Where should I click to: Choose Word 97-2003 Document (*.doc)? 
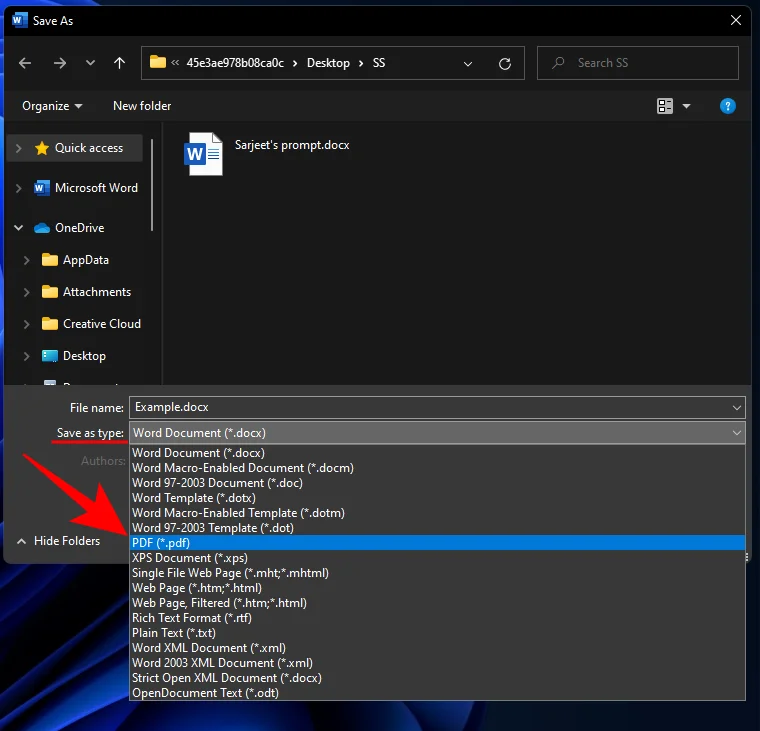point(437,483)
